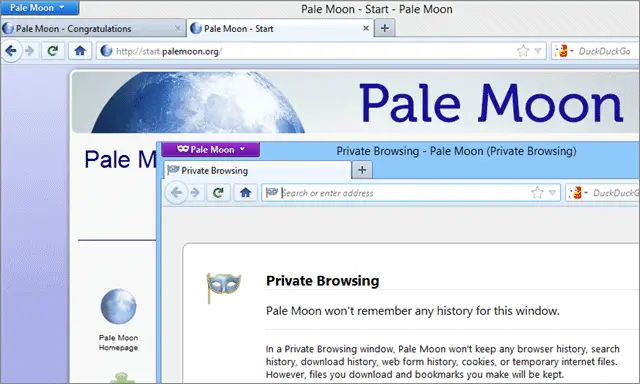This screenshot has width=640, height=384.
Task: Select the Private Browsing tab
Action: pyautogui.click(x=257, y=171)
